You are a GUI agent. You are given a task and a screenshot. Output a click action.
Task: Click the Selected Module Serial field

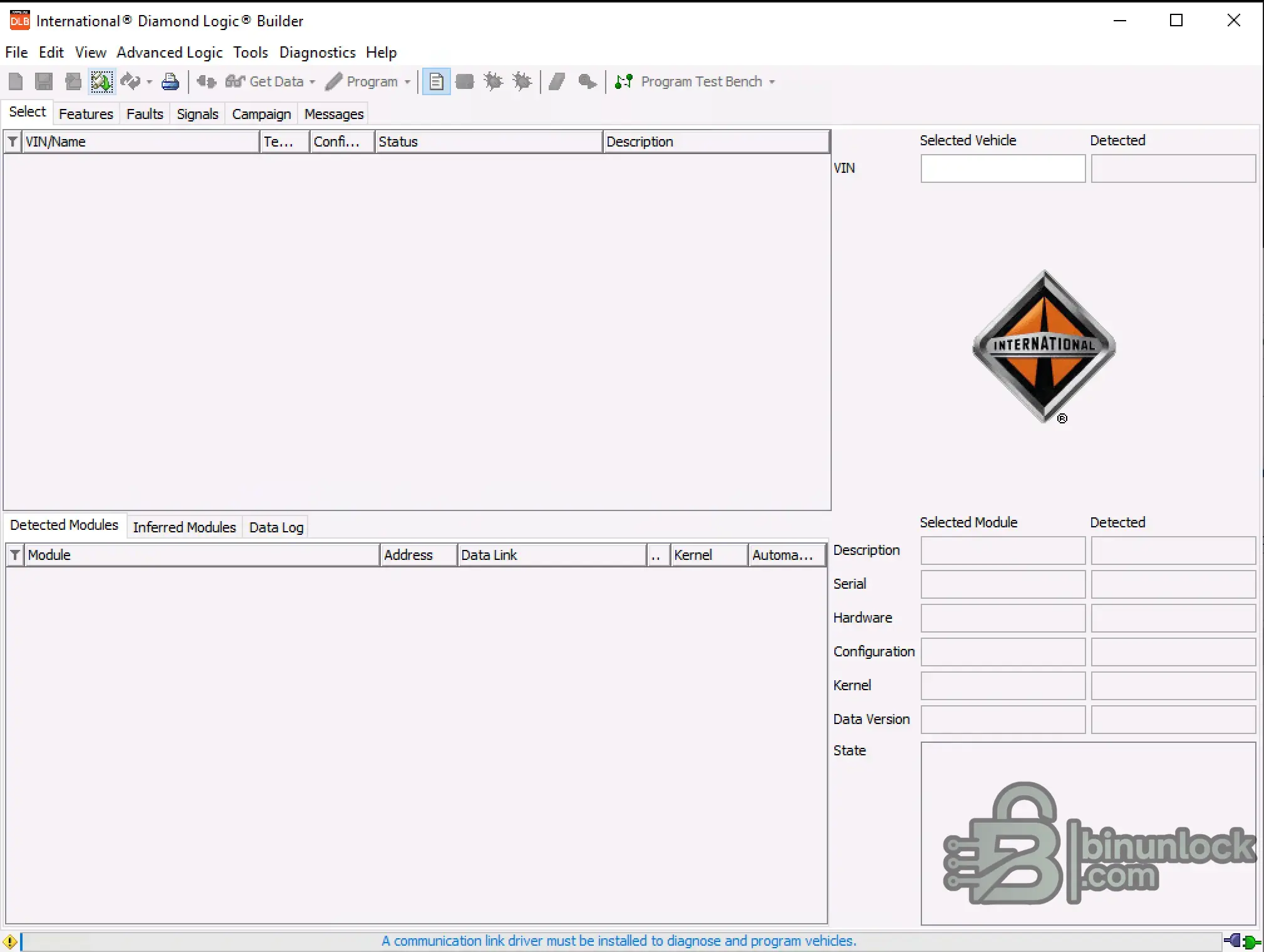[x=1003, y=584]
